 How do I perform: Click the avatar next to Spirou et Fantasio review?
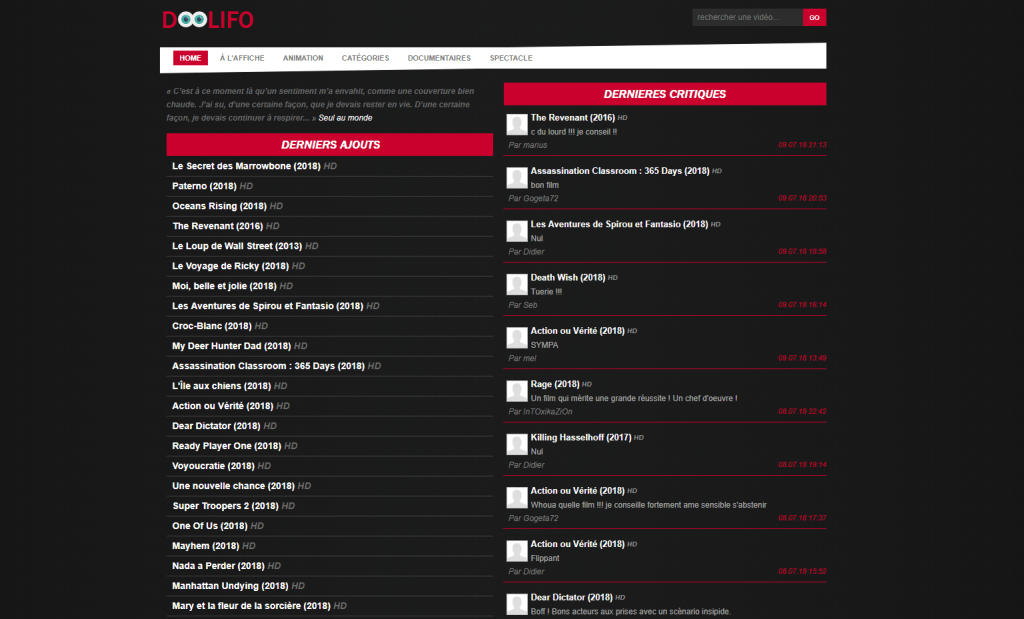pyautogui.click(x=517, y=231)
